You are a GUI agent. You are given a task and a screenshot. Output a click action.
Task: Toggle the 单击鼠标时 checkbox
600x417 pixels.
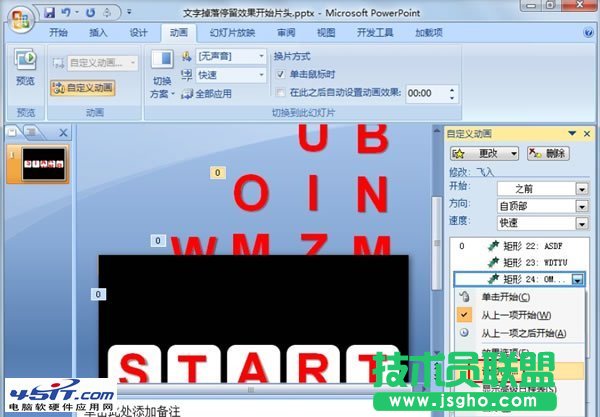[280, 74]
